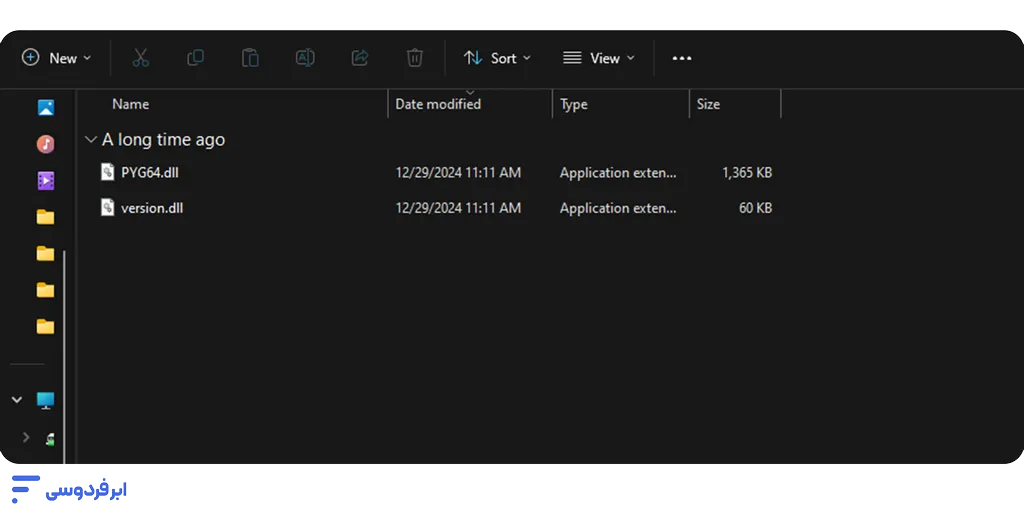Collapse the This PC tree node
This screenshot has height=515, width=1024.
17,400
